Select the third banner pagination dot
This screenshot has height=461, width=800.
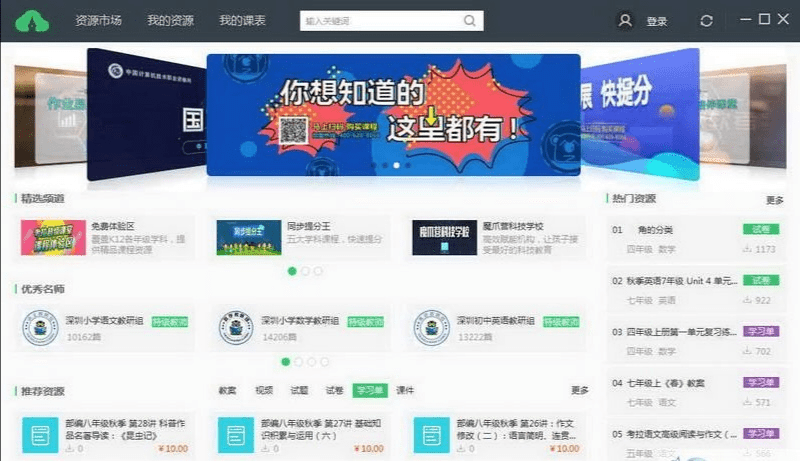pyautogui.click(x=396, y=165)
